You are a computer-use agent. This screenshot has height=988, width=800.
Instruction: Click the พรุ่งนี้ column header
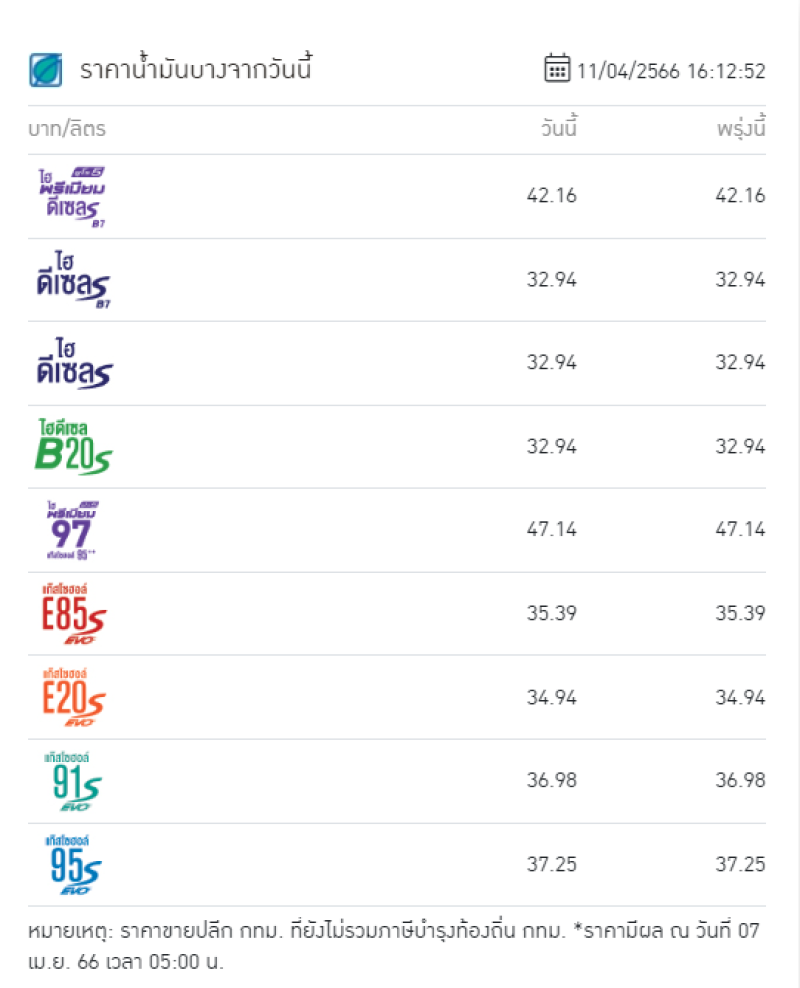click(741, 128)
